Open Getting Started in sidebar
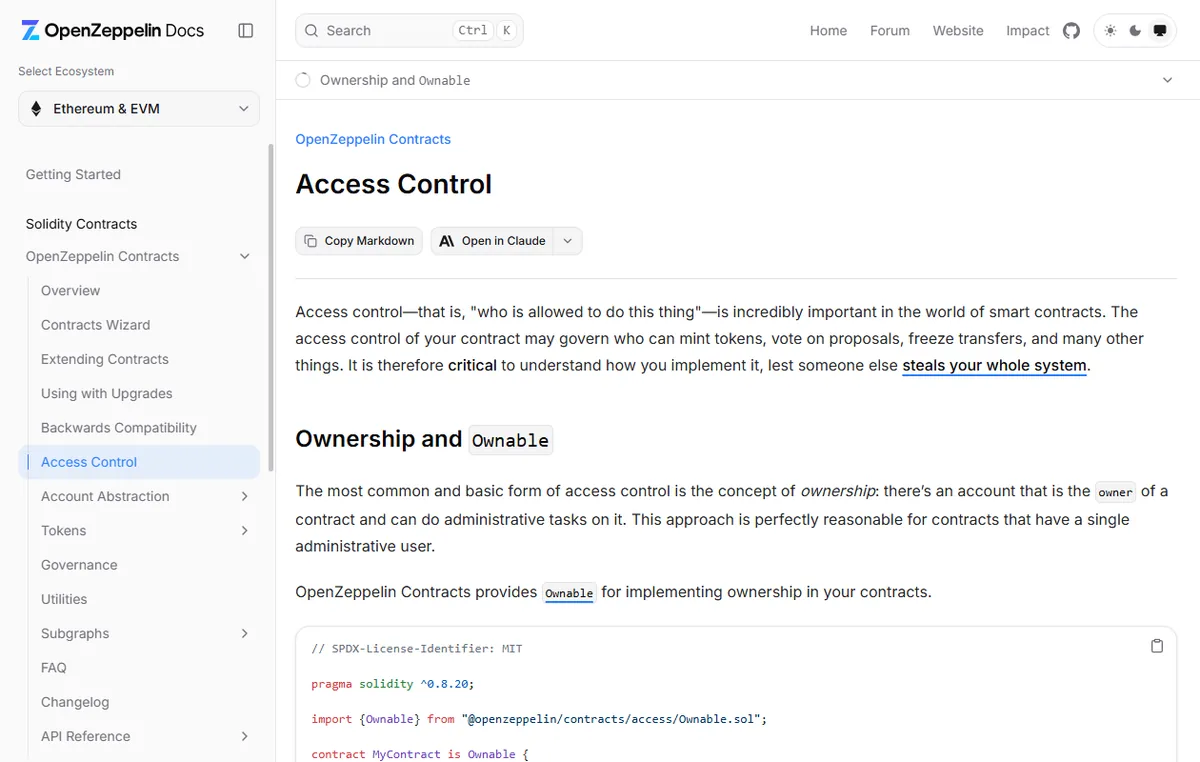The image size is (1200, 762). [73, 174]
